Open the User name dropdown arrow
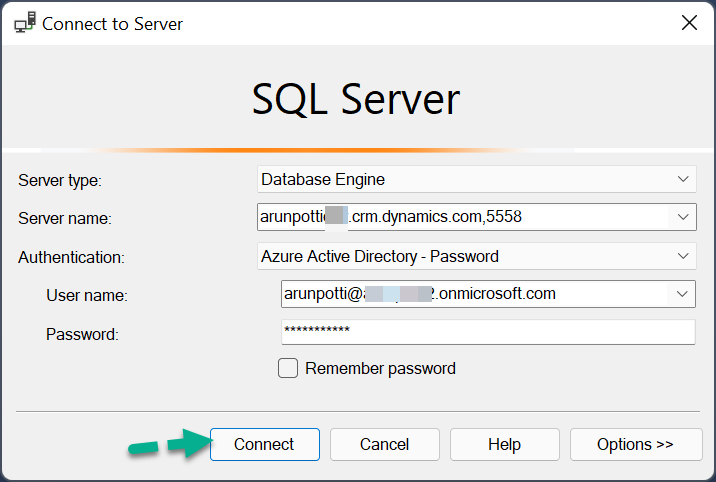 tap(682, 294)
